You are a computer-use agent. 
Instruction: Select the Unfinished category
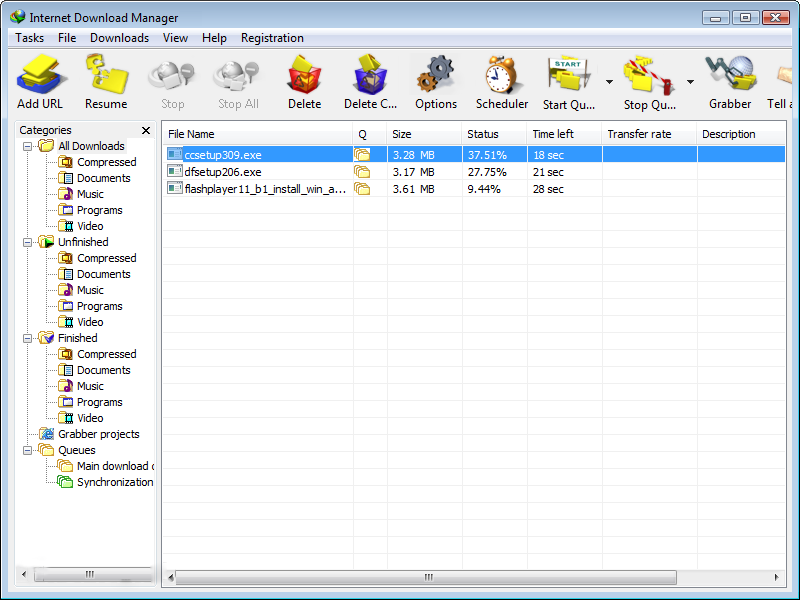coord(83,242)
